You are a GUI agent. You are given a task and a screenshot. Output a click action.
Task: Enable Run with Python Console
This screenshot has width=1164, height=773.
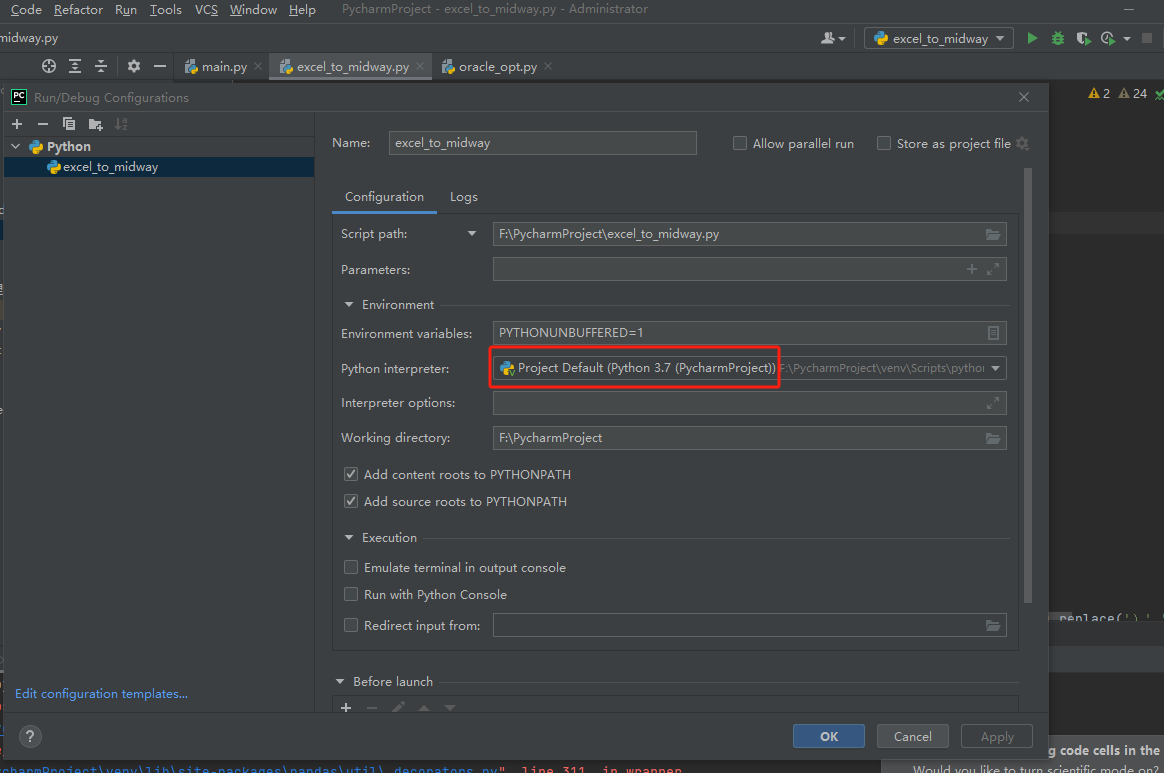click(x=351, y=594)
